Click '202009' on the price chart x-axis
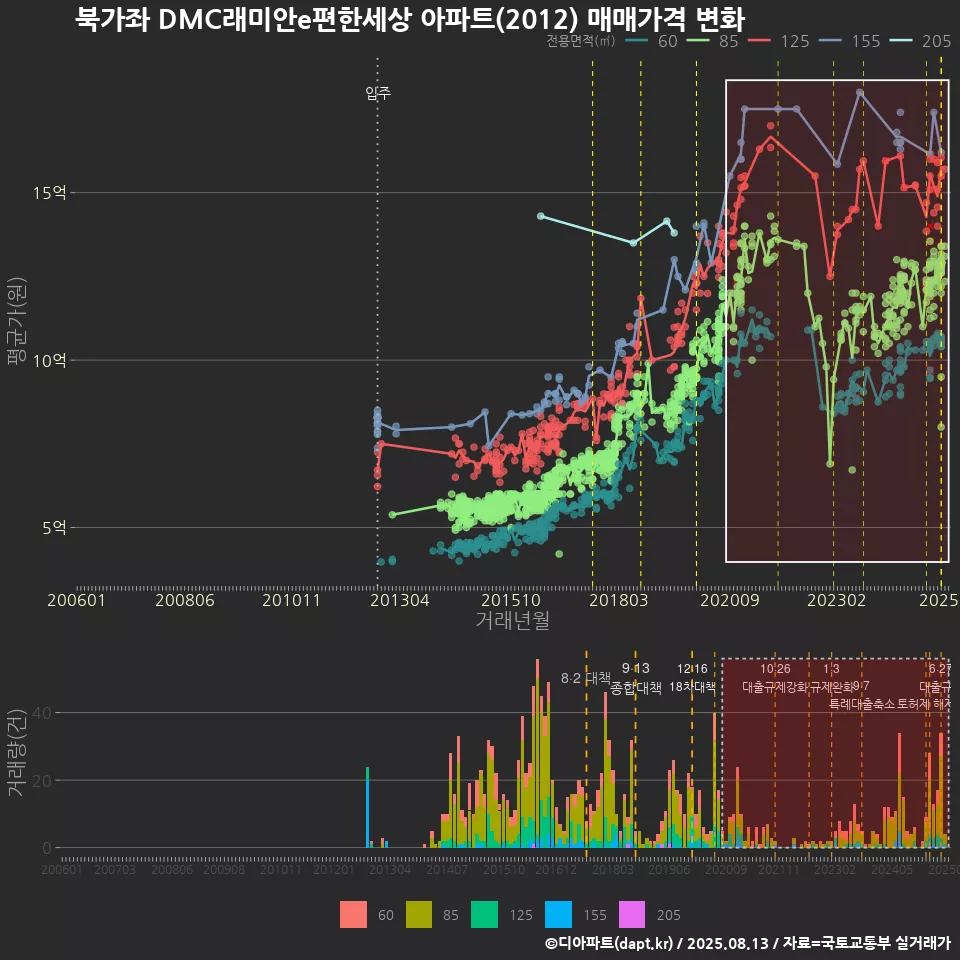960x960 pixels. pyautogui.click(x=730, y=600)
